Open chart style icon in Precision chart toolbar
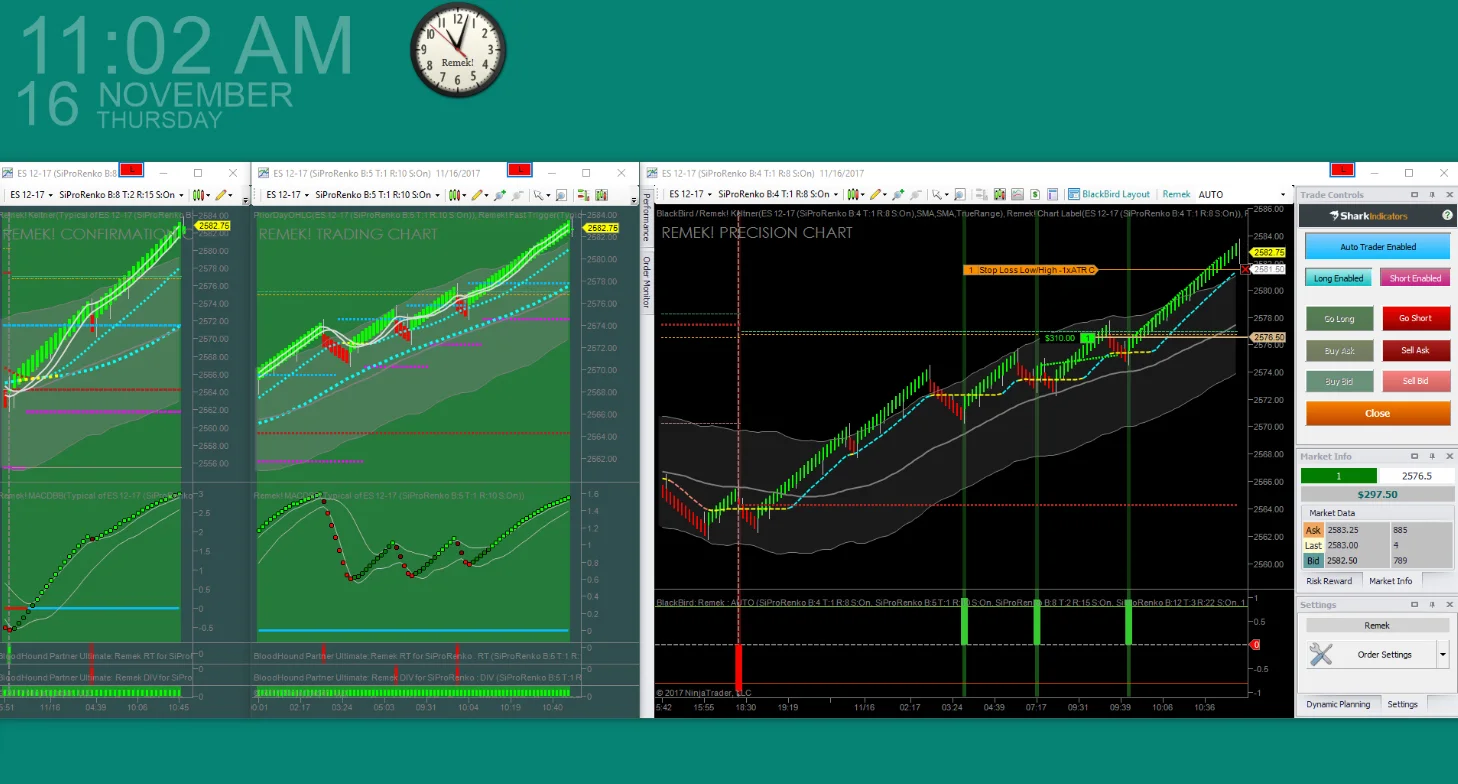 click(x=855, y=195)
